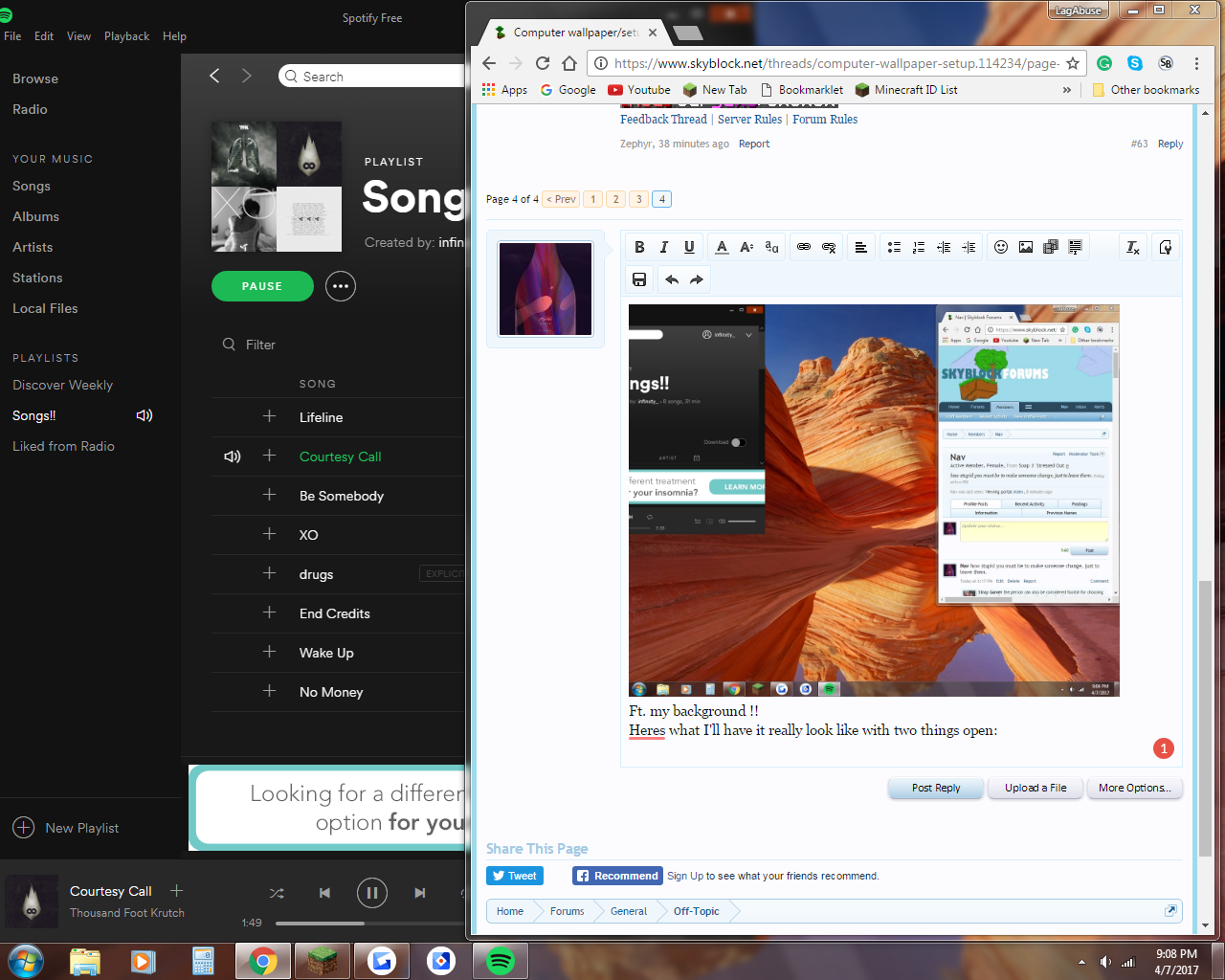Add Courtesy Call to library in now-playing bar

coord(176,890)
